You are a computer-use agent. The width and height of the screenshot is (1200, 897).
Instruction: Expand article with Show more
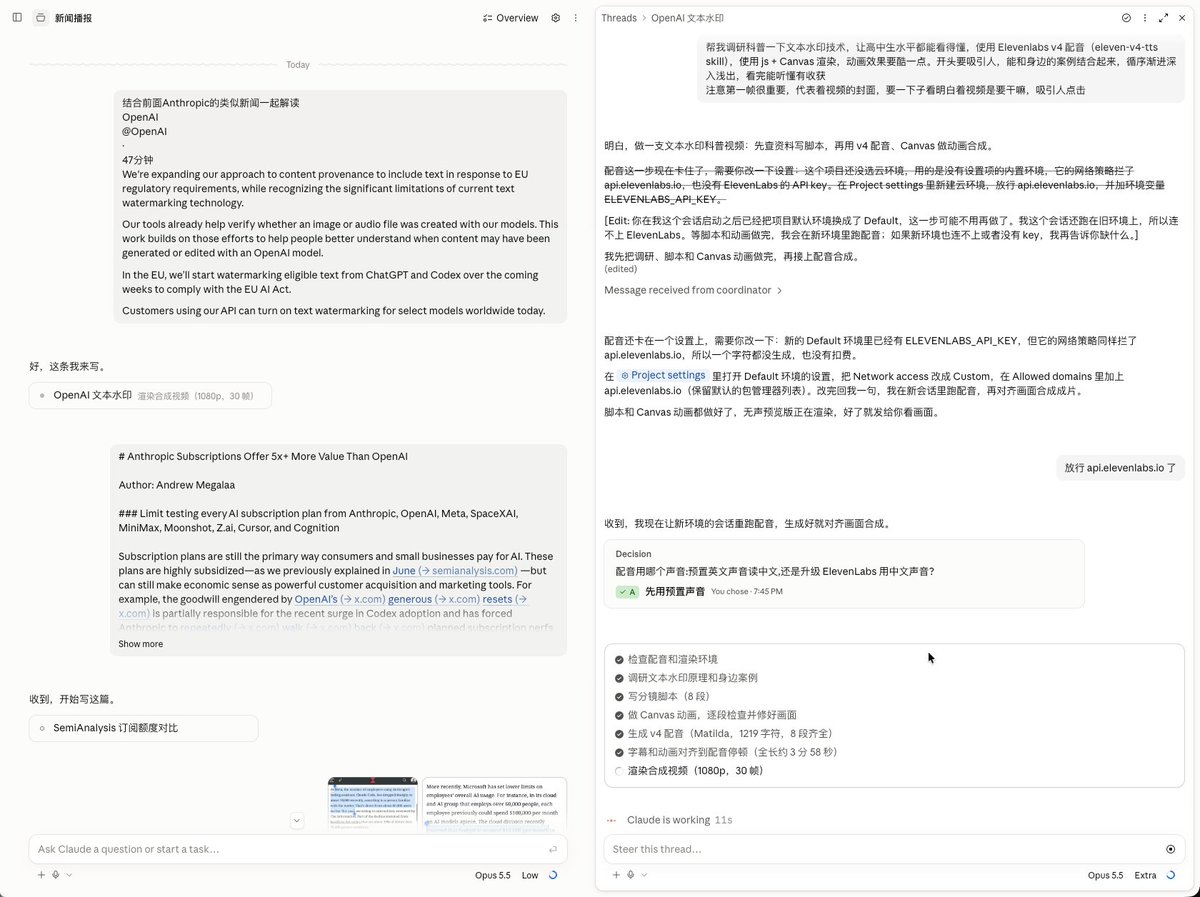point(140,644)
